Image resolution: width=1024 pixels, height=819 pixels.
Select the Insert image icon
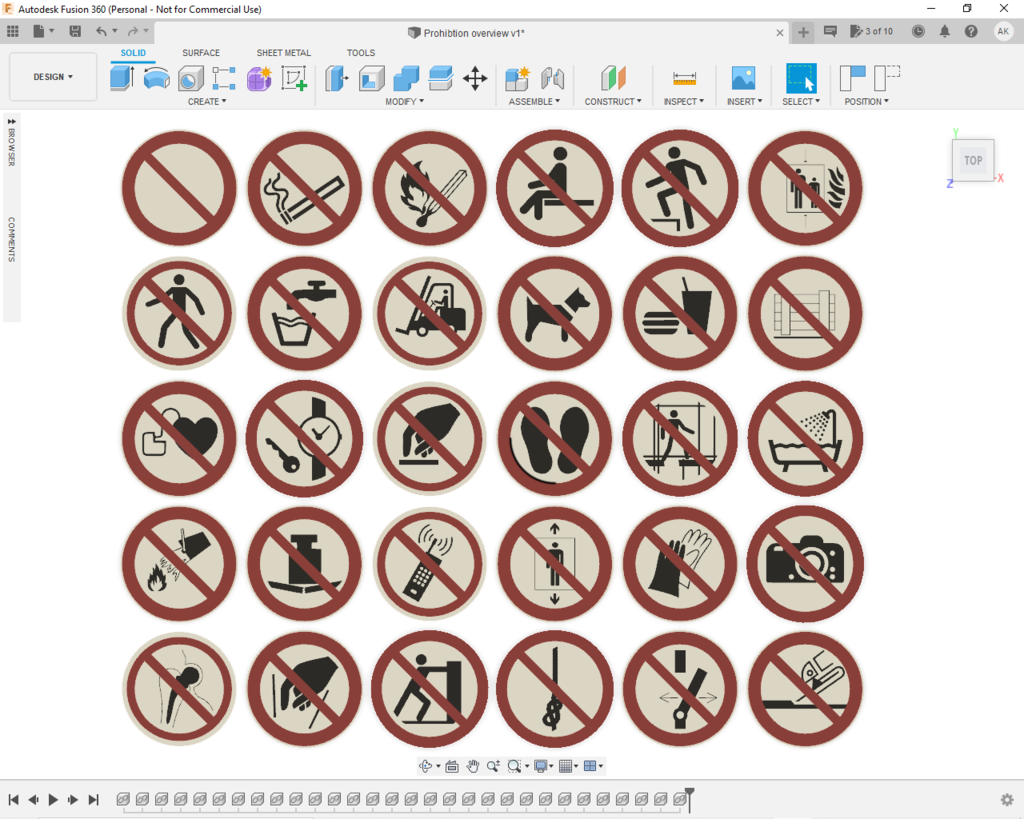tap(743, 78)
